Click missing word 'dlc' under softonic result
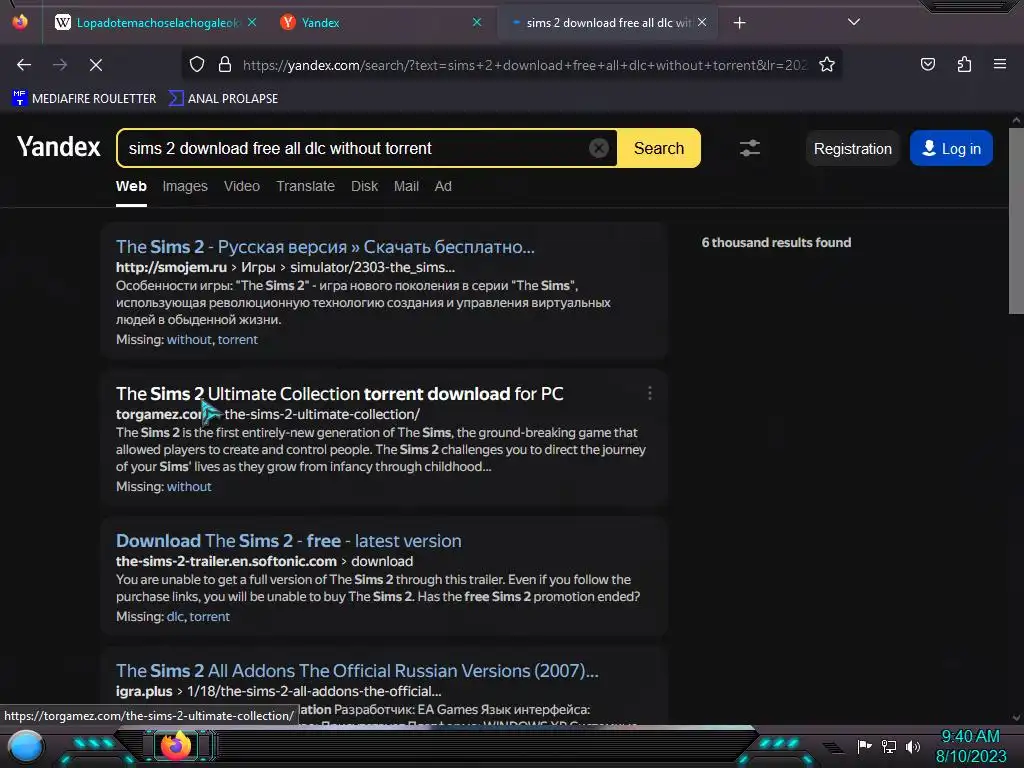This screenshot has width=1024, height=768. tap(175, 616)
